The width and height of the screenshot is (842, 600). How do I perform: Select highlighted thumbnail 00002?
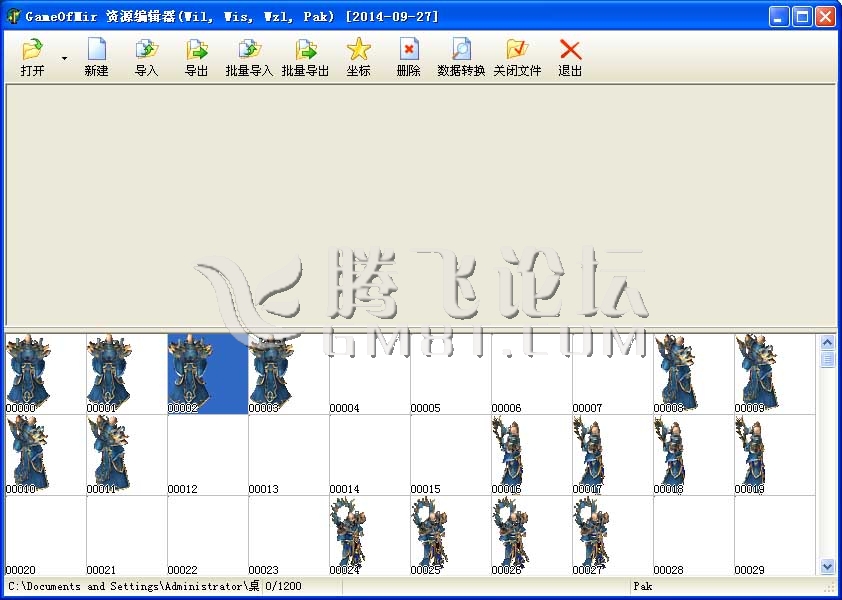(208, 374)
